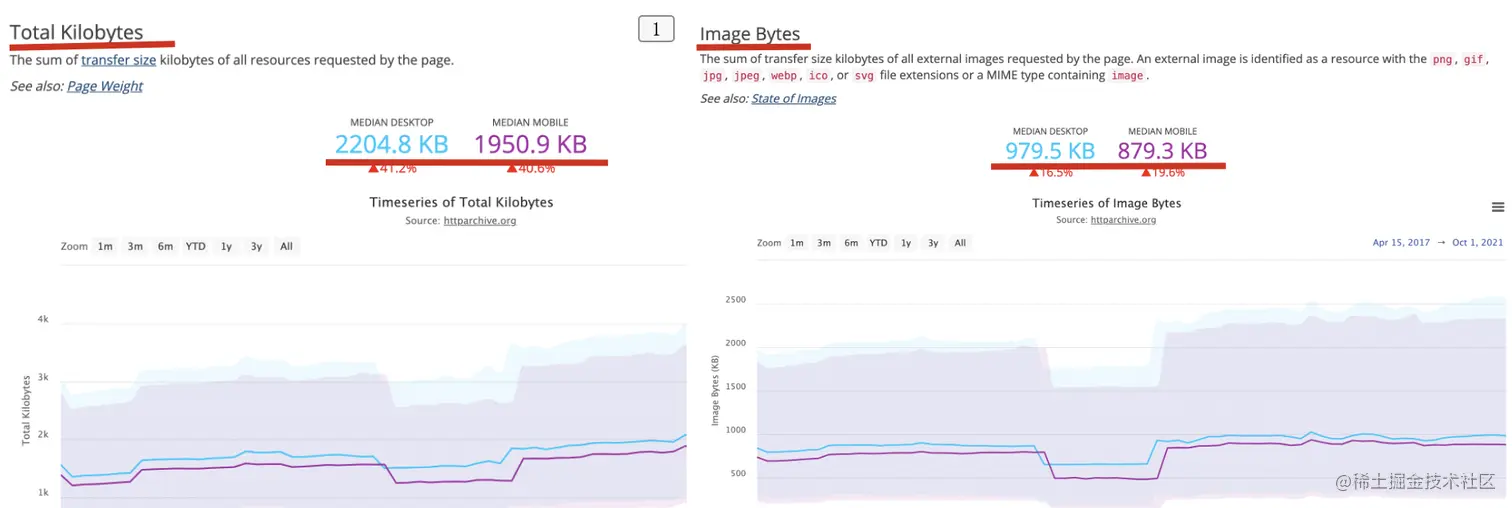Select YTD zoom on Image Bytes chart
This screenshot has width=1512, height=508.
878,243
